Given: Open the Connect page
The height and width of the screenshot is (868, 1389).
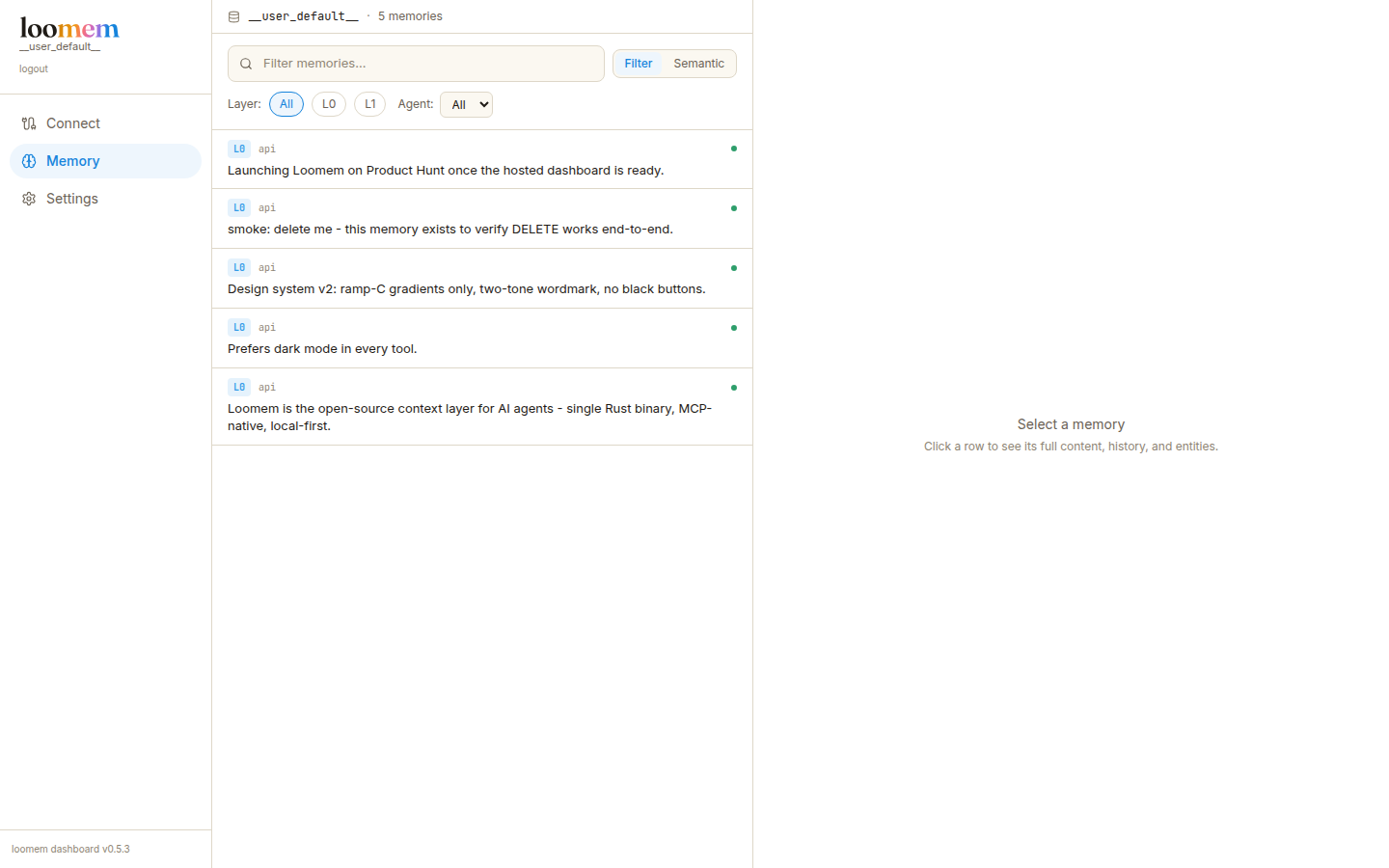Looking at the screenshot, I should 105,123.
